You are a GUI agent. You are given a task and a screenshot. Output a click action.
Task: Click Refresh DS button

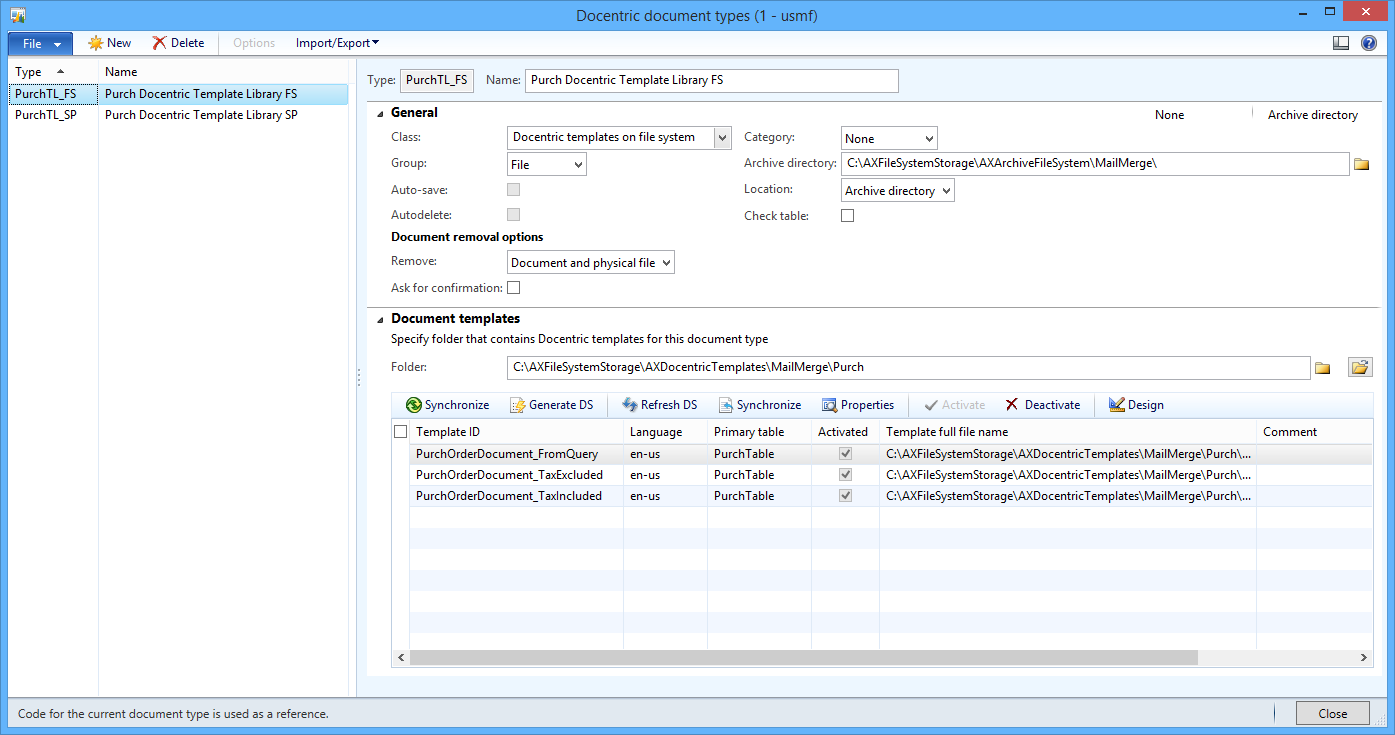click(659, 405)
